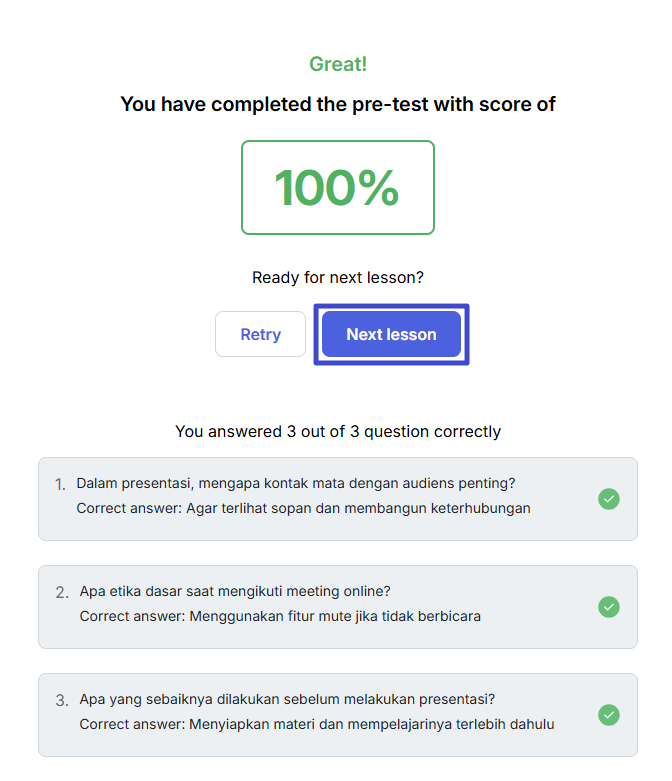Click green checkmark for question 2
Image resolution: width=672 pixels, height=781 pixels.
pos(608,607)
